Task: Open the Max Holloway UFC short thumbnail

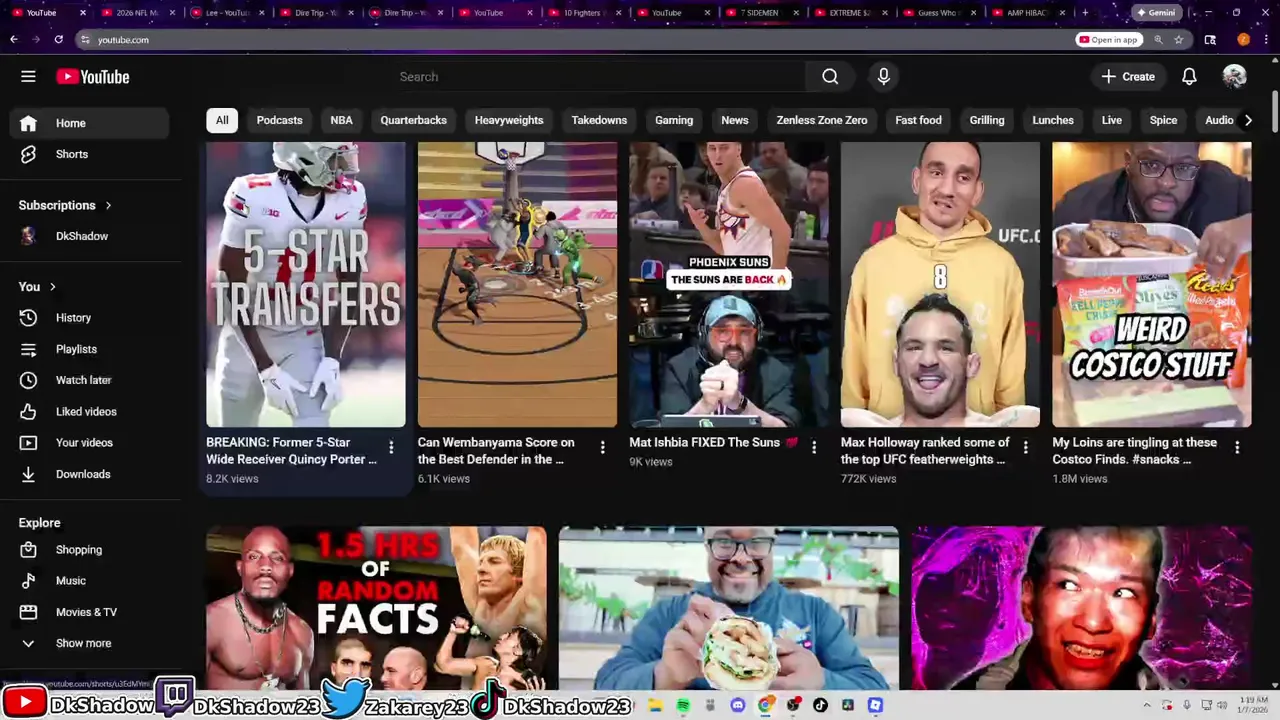Action: (940, 284)
